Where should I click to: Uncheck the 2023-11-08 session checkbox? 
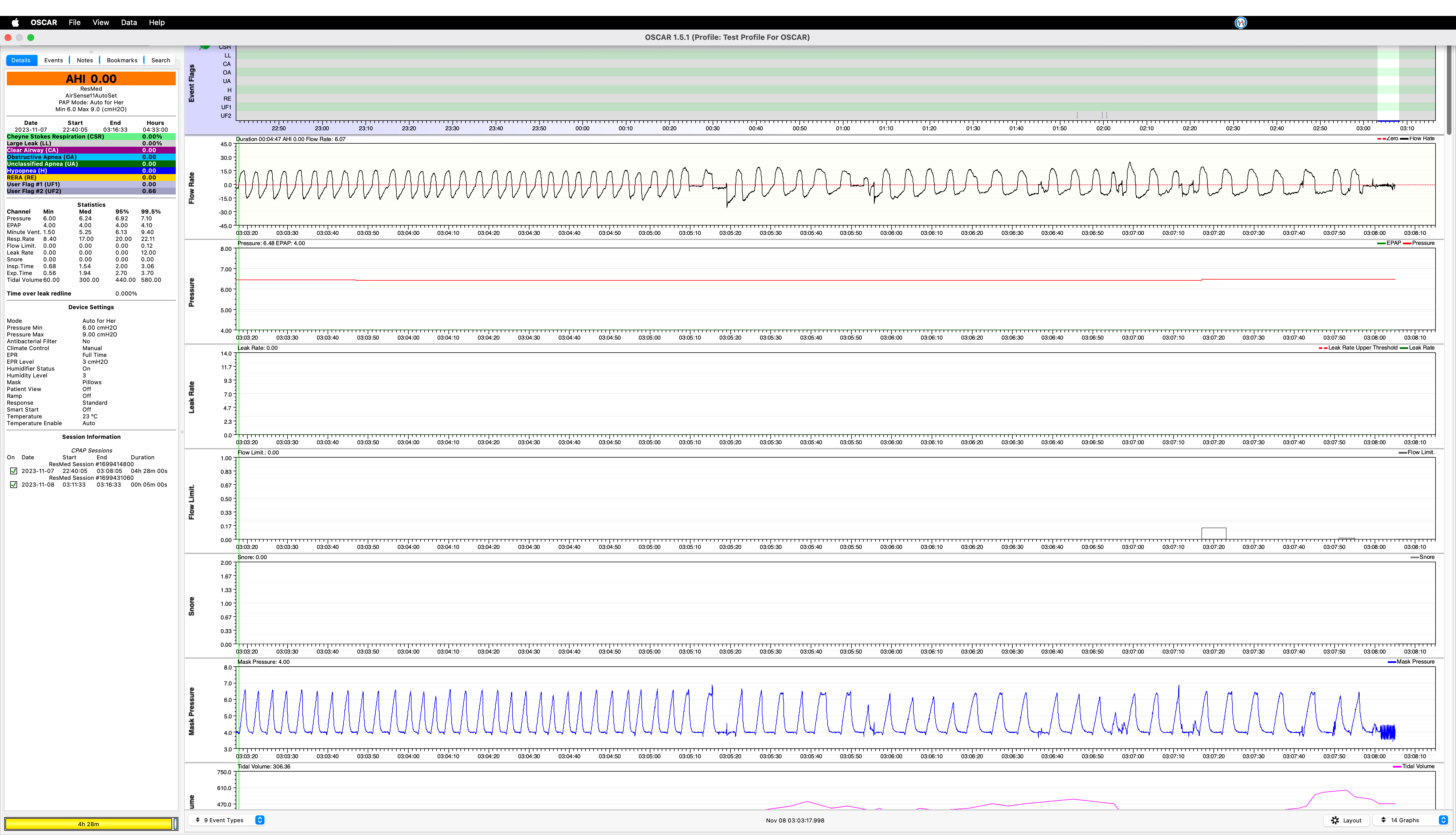coord(14,485)
